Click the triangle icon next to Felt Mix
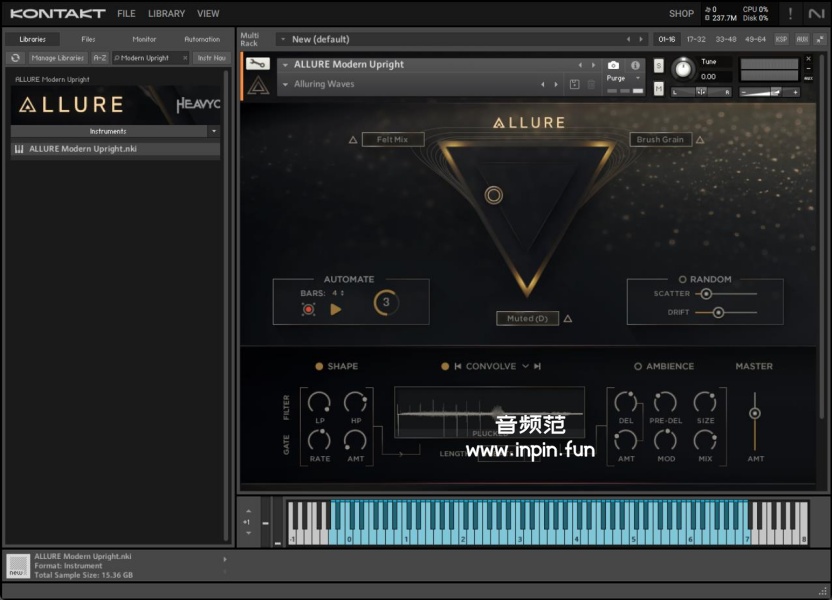Image resolution: width=832 pixels, height=600 pixels. [x=353, y=140]
